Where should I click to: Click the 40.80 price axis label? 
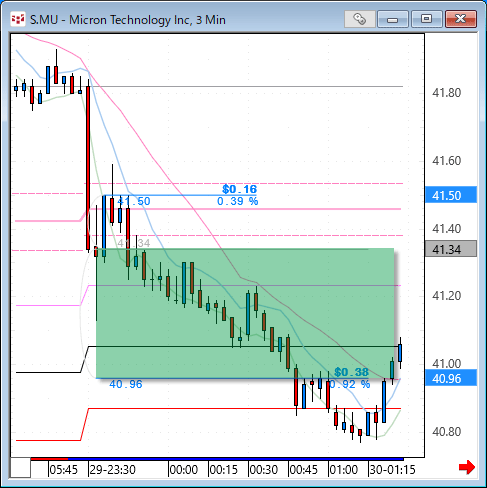[x=446, y=432]
